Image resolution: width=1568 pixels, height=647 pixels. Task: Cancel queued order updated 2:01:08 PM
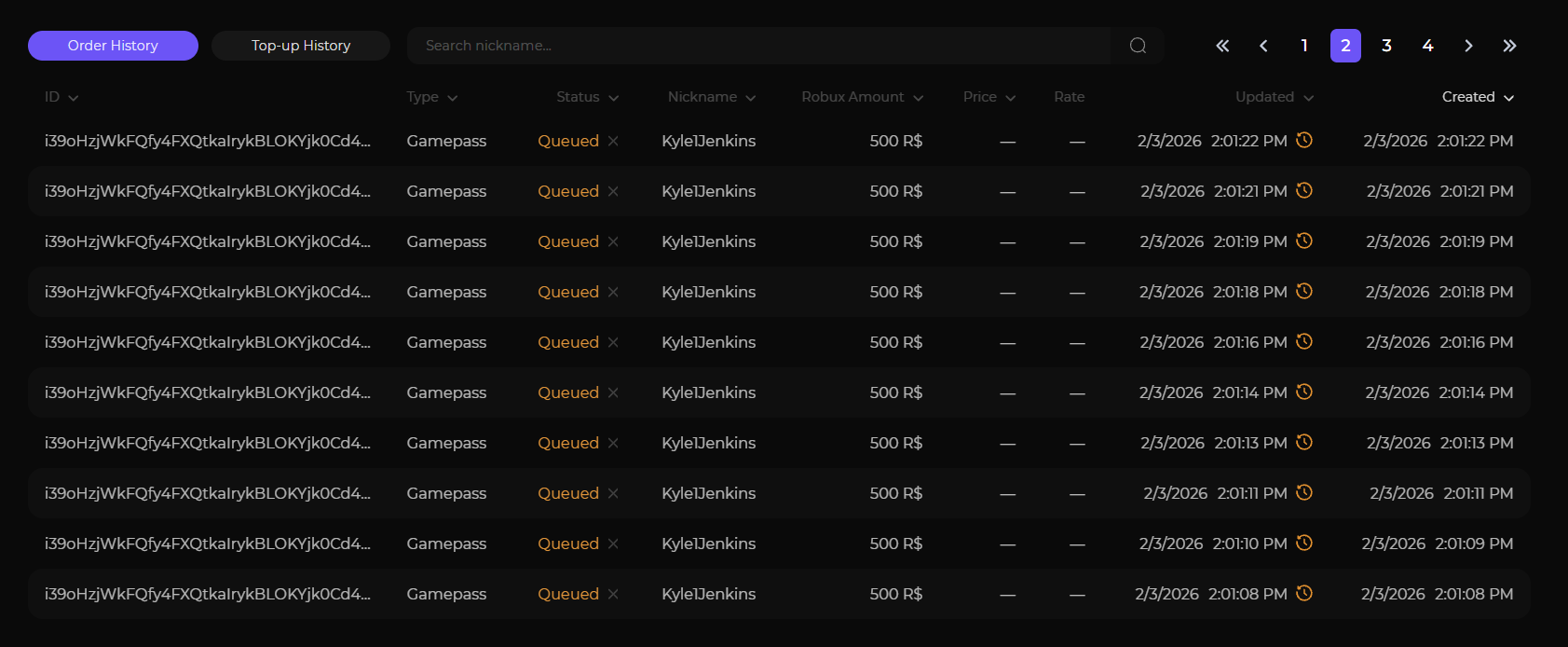point(613,594)
